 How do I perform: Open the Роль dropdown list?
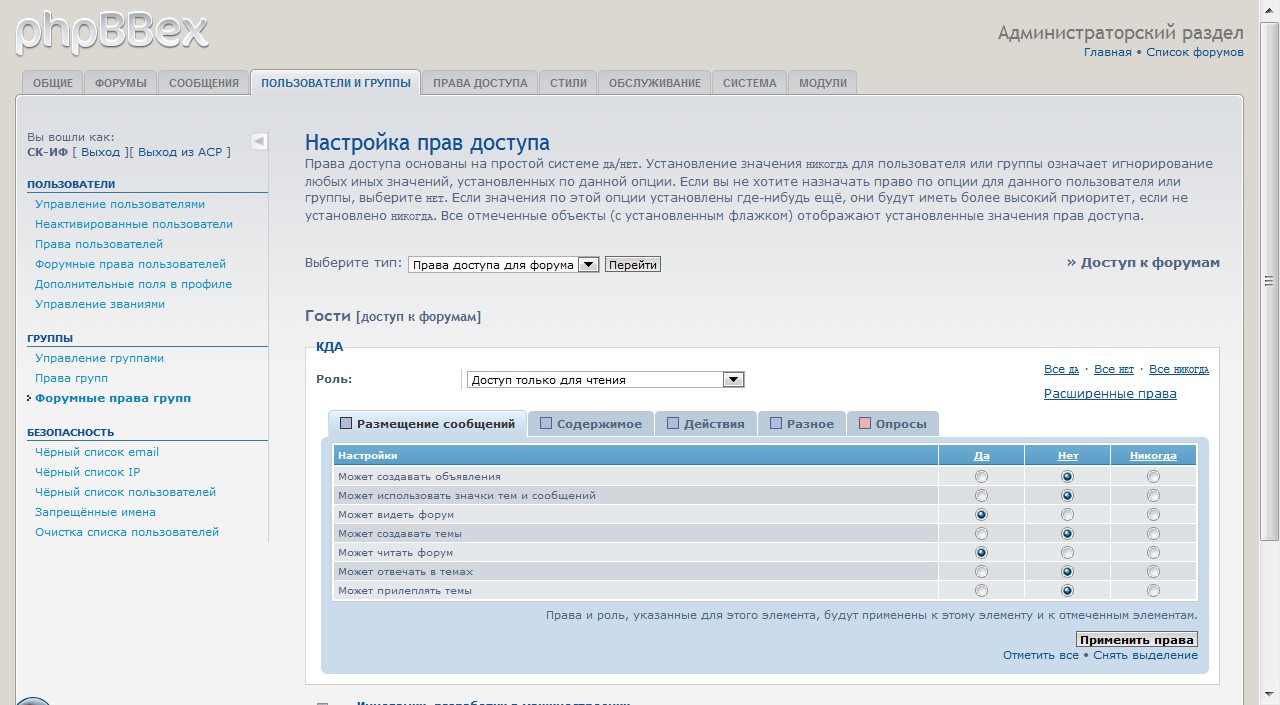coord(733,380)
